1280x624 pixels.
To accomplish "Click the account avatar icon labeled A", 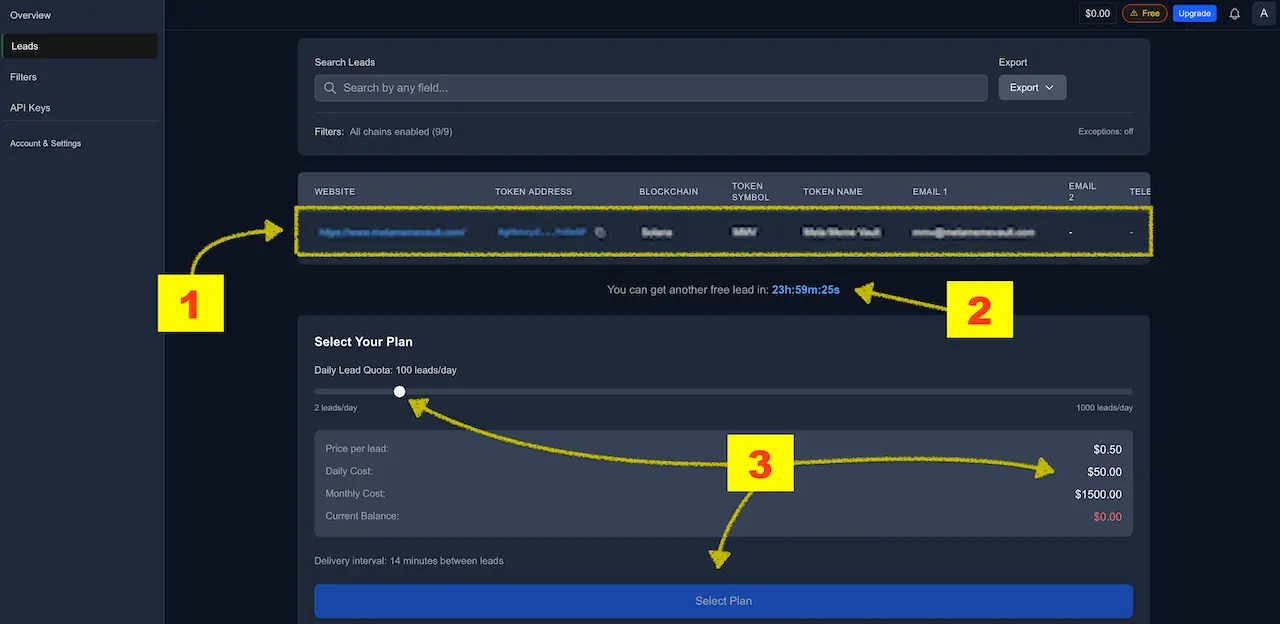I will pos(1263,13).
